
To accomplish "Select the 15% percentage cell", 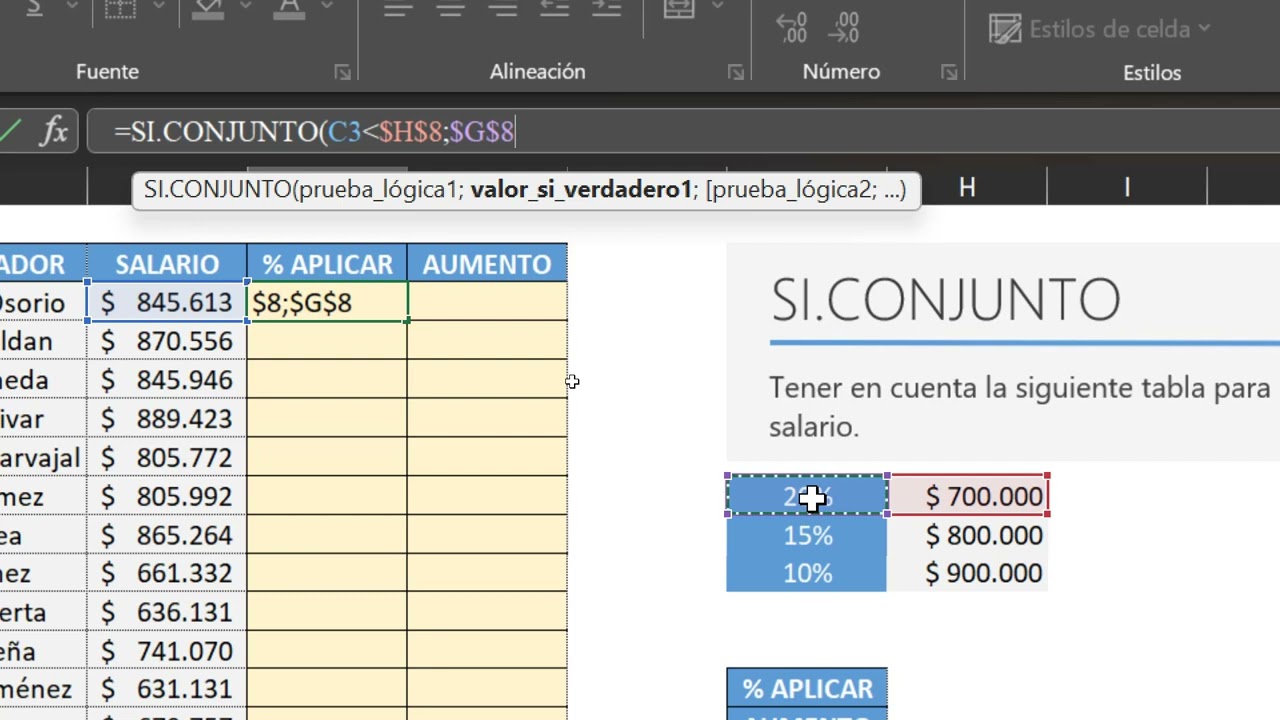I will (x=807, y=535).
